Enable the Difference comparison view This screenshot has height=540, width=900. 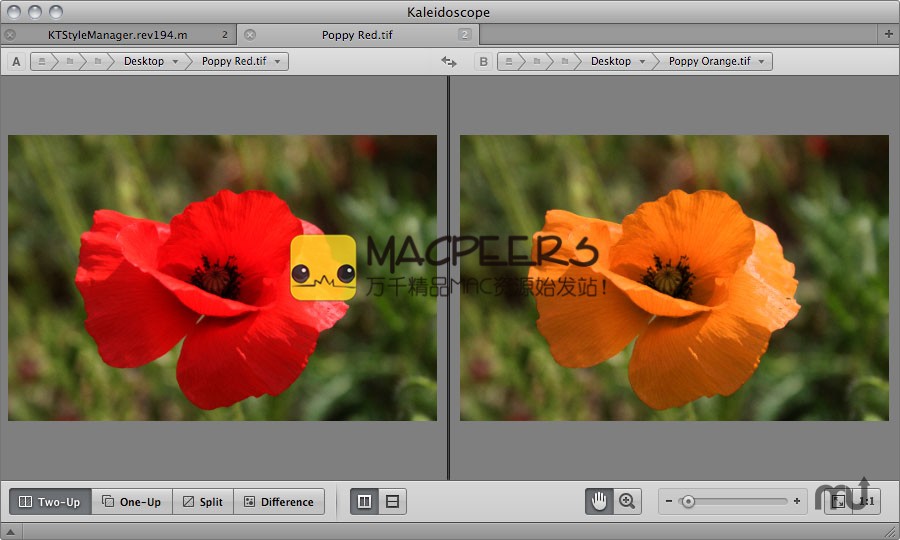(279, 502)
